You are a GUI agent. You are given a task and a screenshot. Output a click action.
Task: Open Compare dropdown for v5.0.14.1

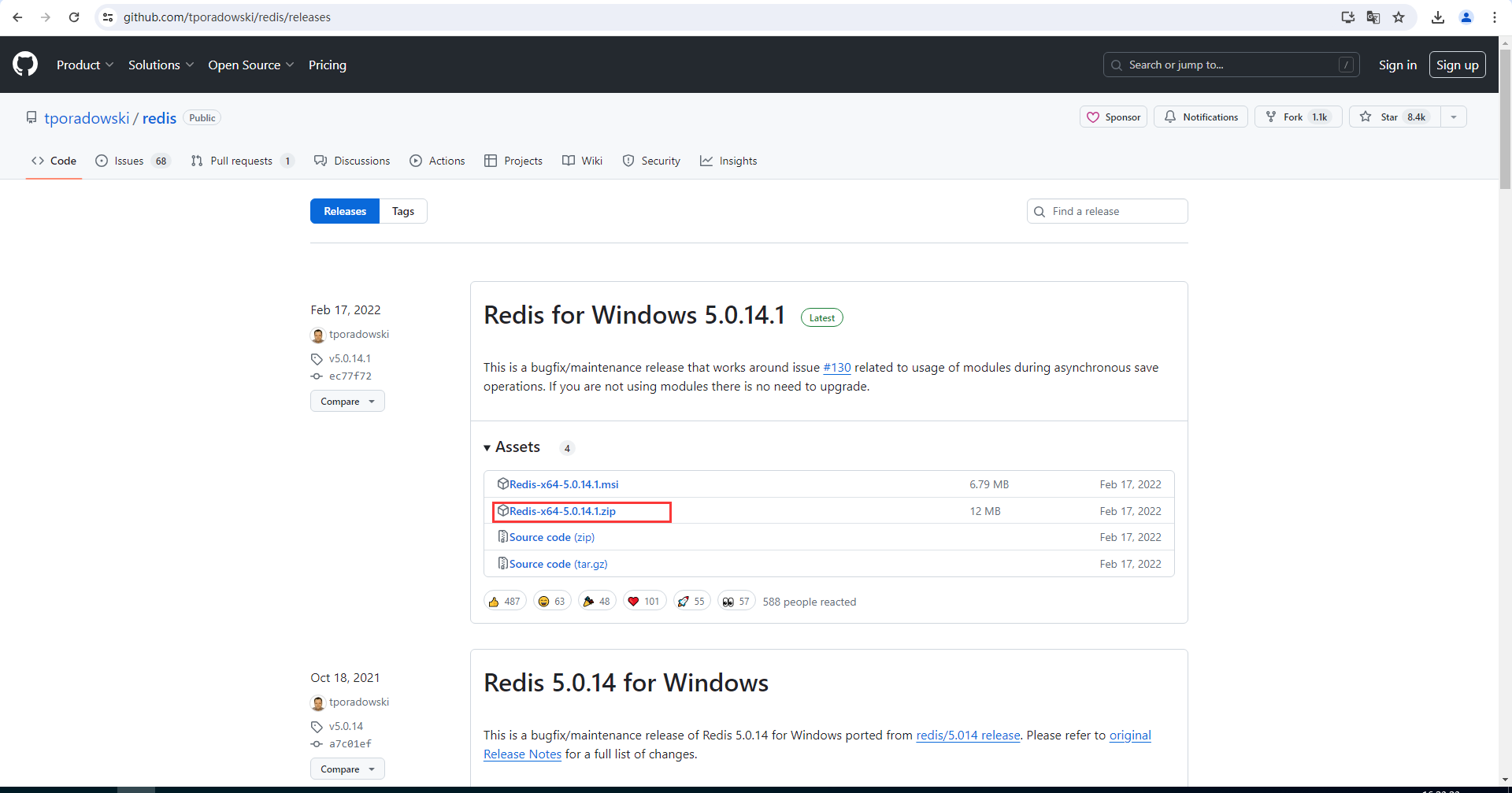coord(347,402)
